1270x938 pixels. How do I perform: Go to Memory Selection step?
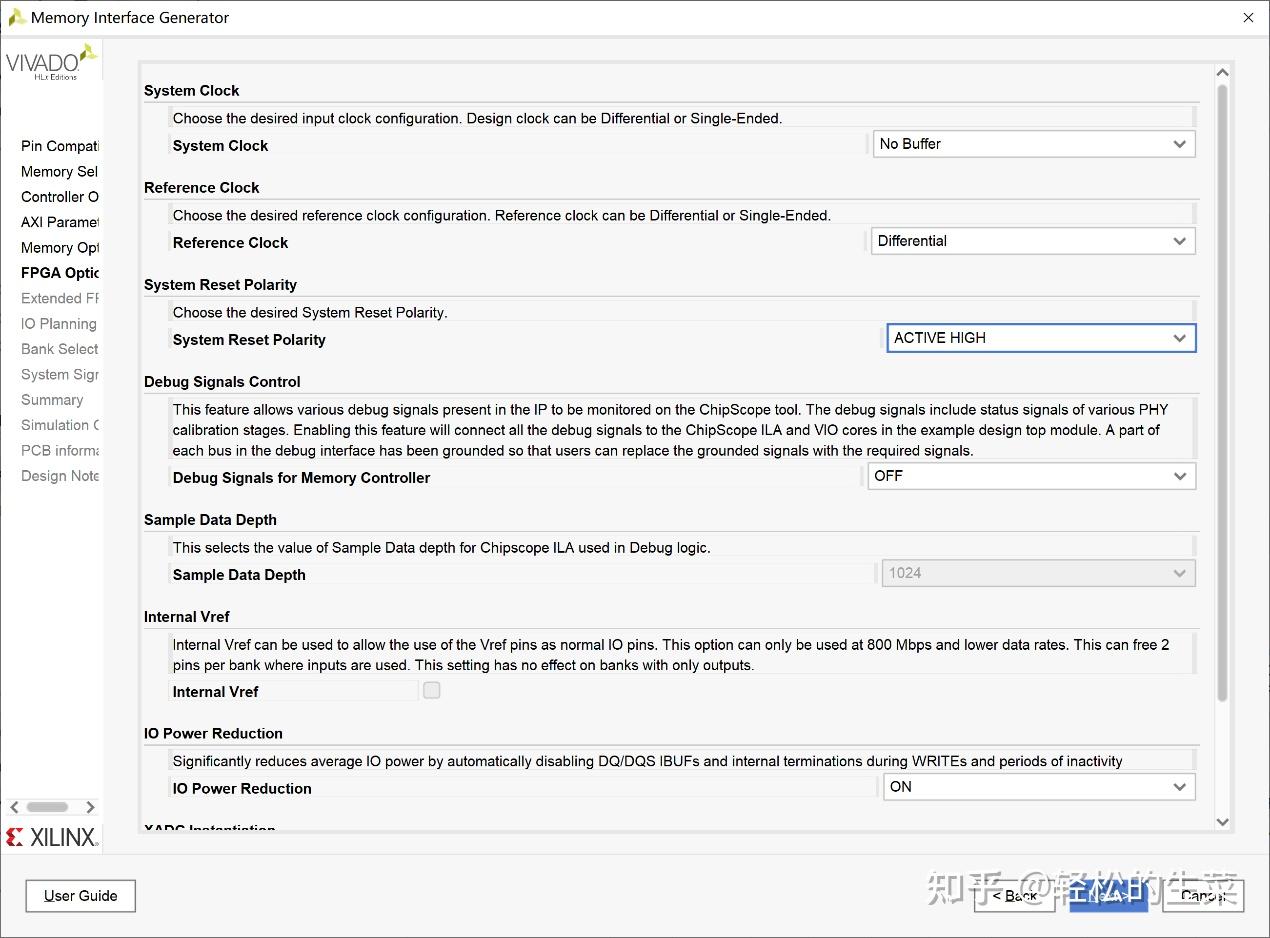coord(60,172)
